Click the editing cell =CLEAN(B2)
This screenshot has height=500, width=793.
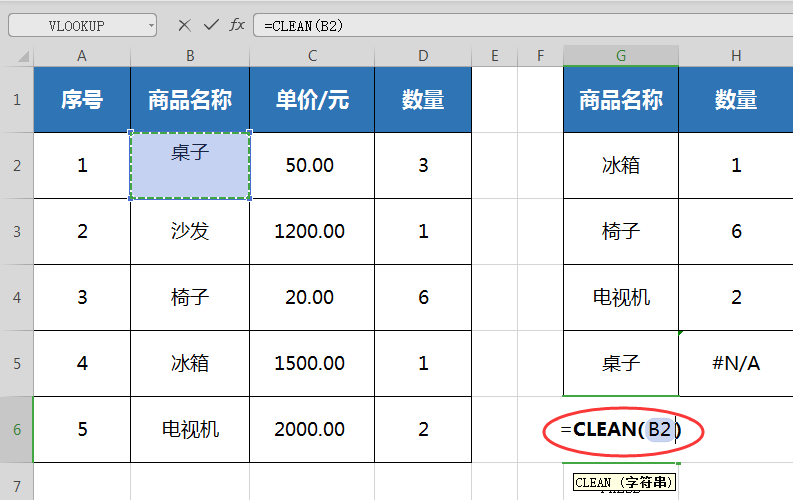coord(621,430)
